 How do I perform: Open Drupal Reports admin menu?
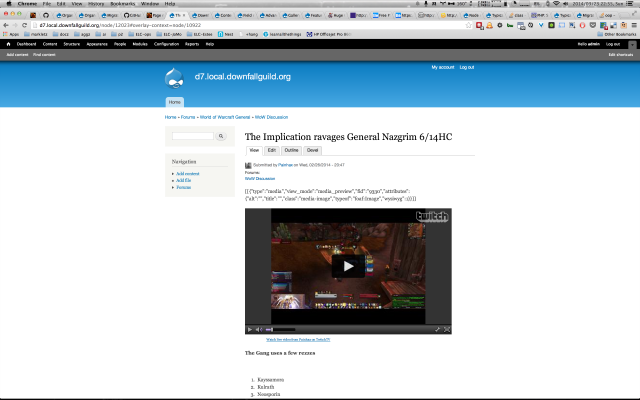[192, 44]
